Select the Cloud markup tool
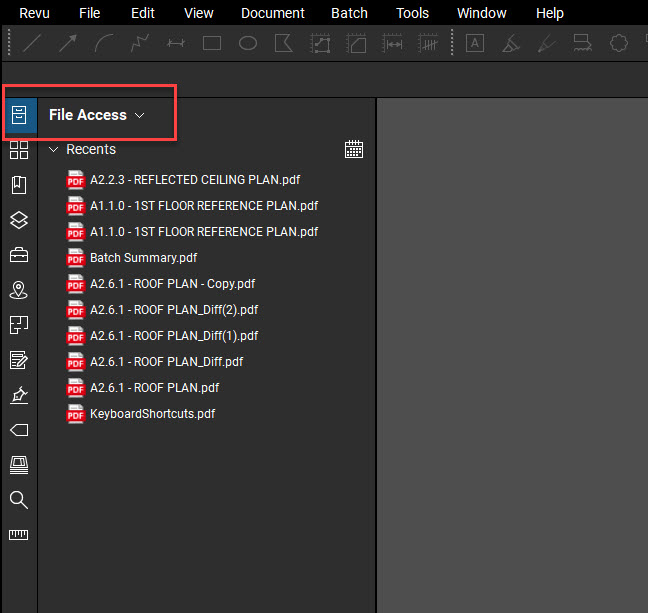The image size is (648, 613). point(619,43)
